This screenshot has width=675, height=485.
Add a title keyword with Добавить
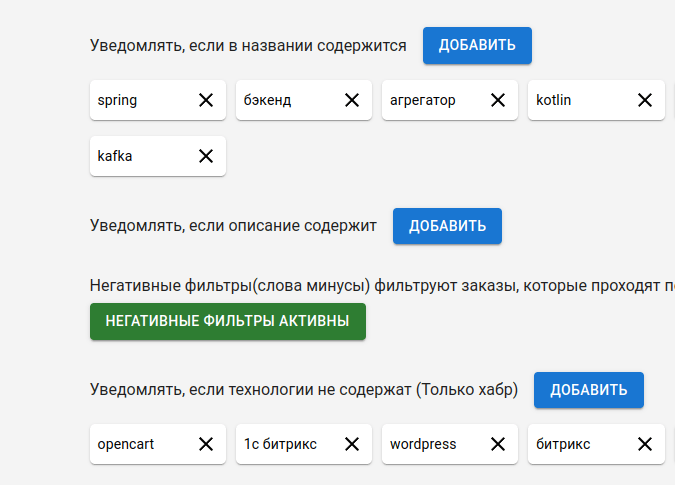[477, 45]
